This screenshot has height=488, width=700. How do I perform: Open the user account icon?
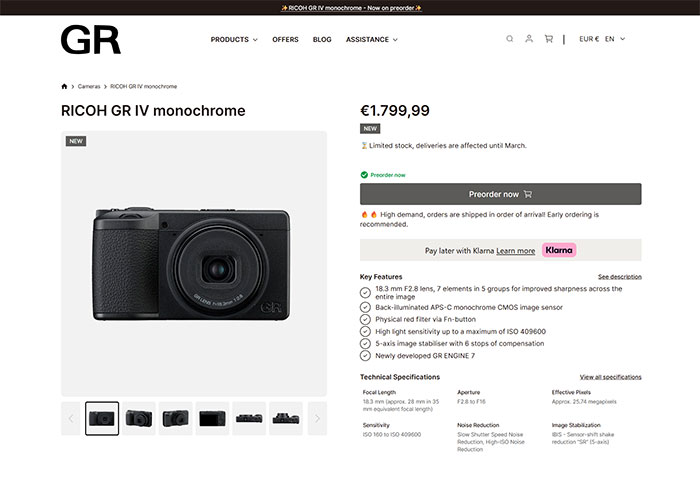point(529,39)
